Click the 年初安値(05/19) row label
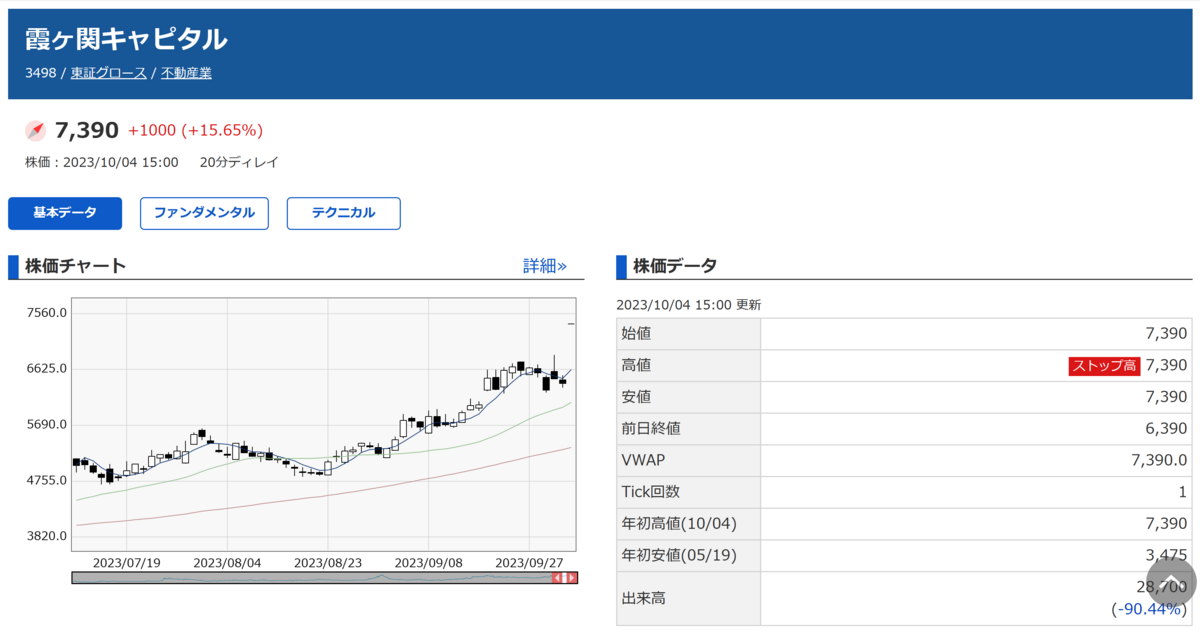 (x=678, y=555)
